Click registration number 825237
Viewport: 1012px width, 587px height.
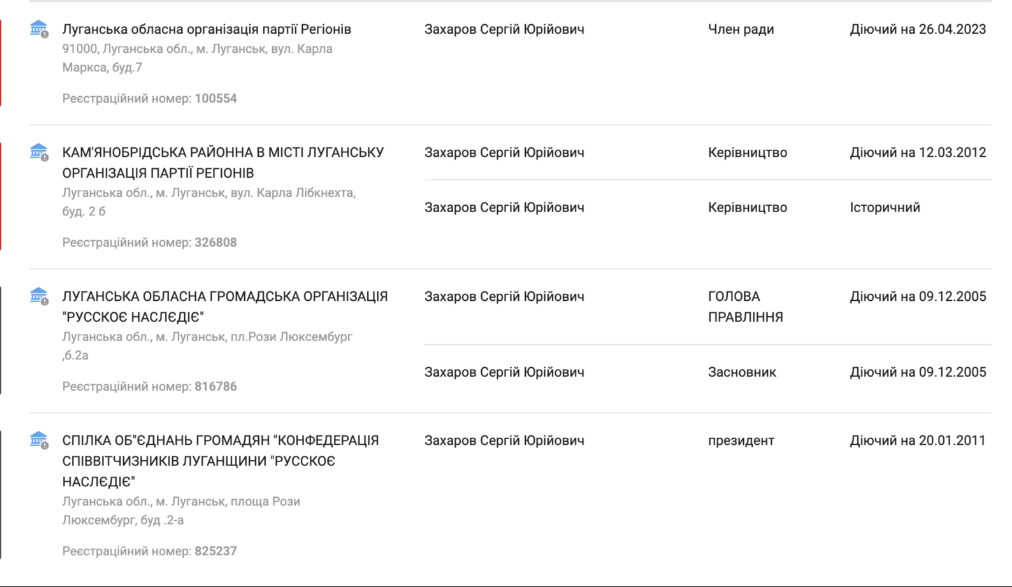tap(216, 551)
